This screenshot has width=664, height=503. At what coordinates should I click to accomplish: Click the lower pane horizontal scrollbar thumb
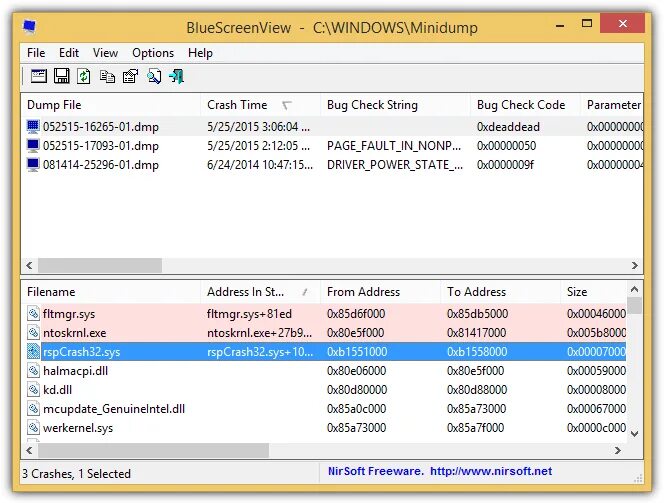[153, 450]
